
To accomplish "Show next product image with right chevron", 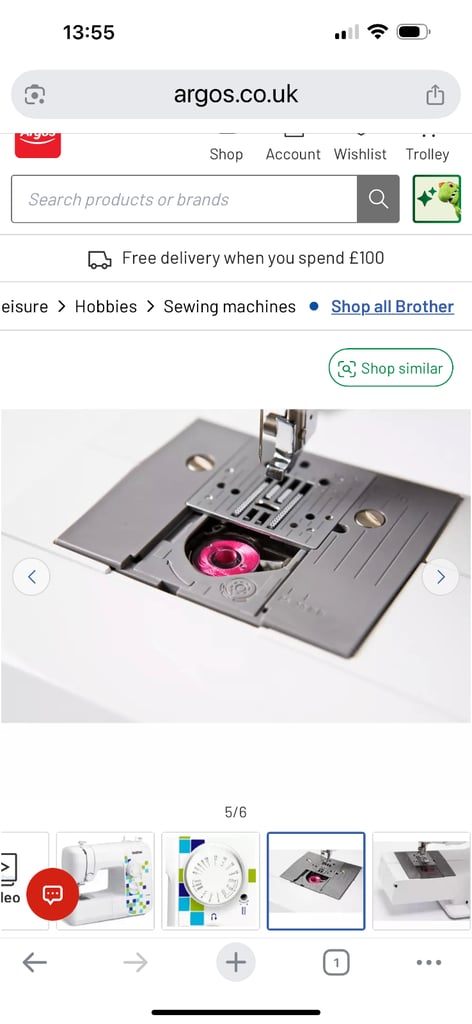I will point(441,577).
